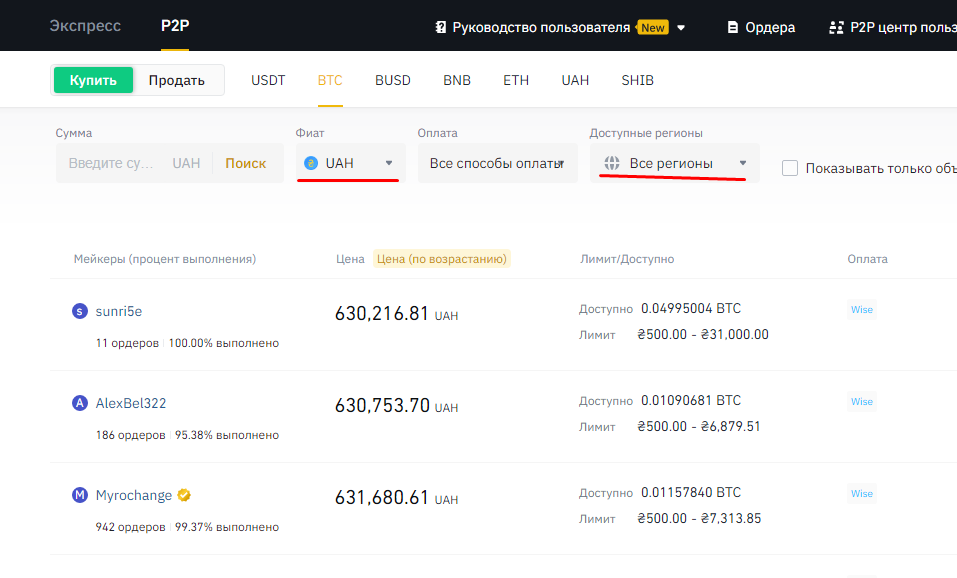The width and height of the screenshot is (957, 578).
Task: Open the payment methods dropdown
Action: pos(497,163)
